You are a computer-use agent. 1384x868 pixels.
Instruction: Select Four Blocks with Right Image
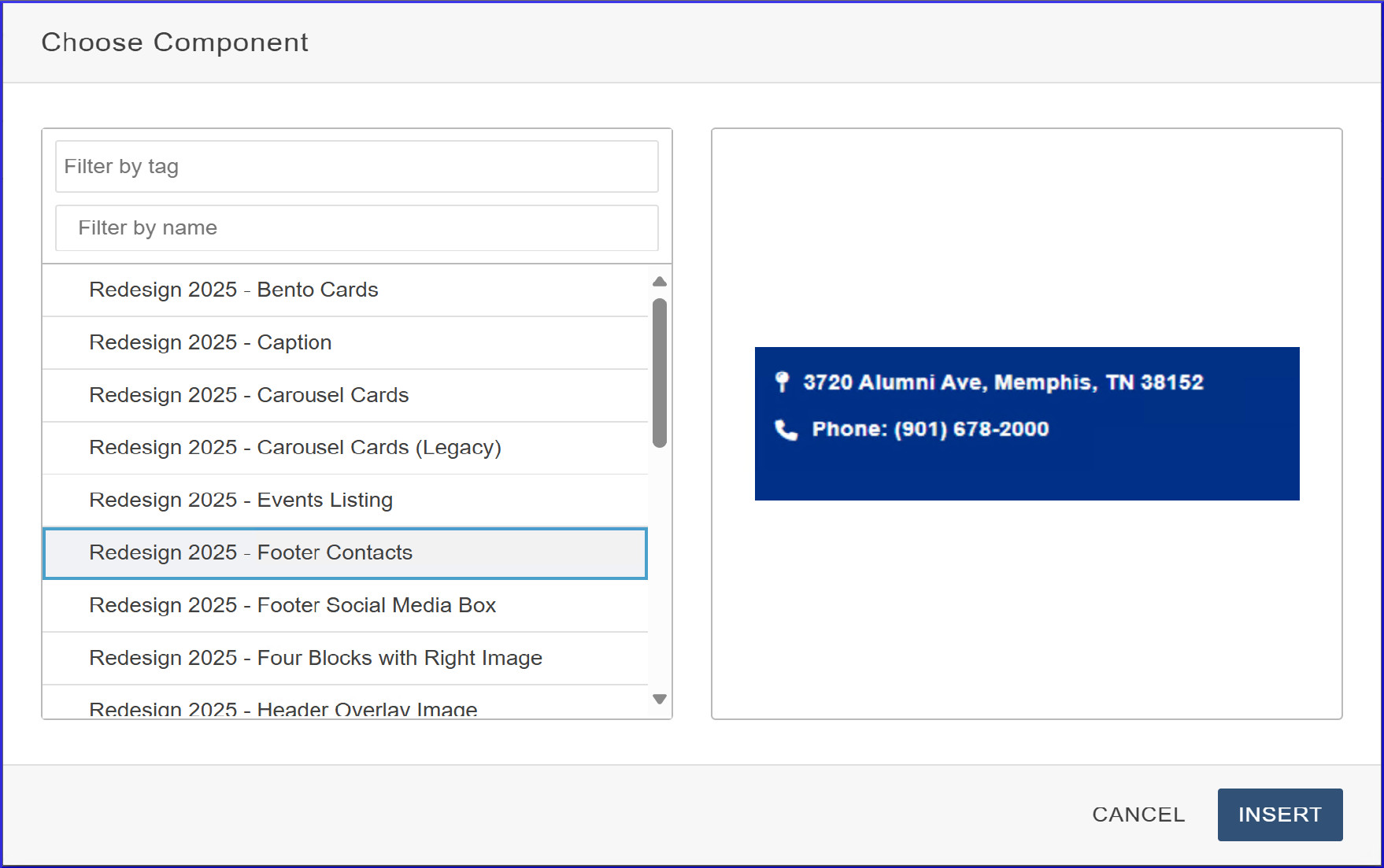tap(316, 658)
